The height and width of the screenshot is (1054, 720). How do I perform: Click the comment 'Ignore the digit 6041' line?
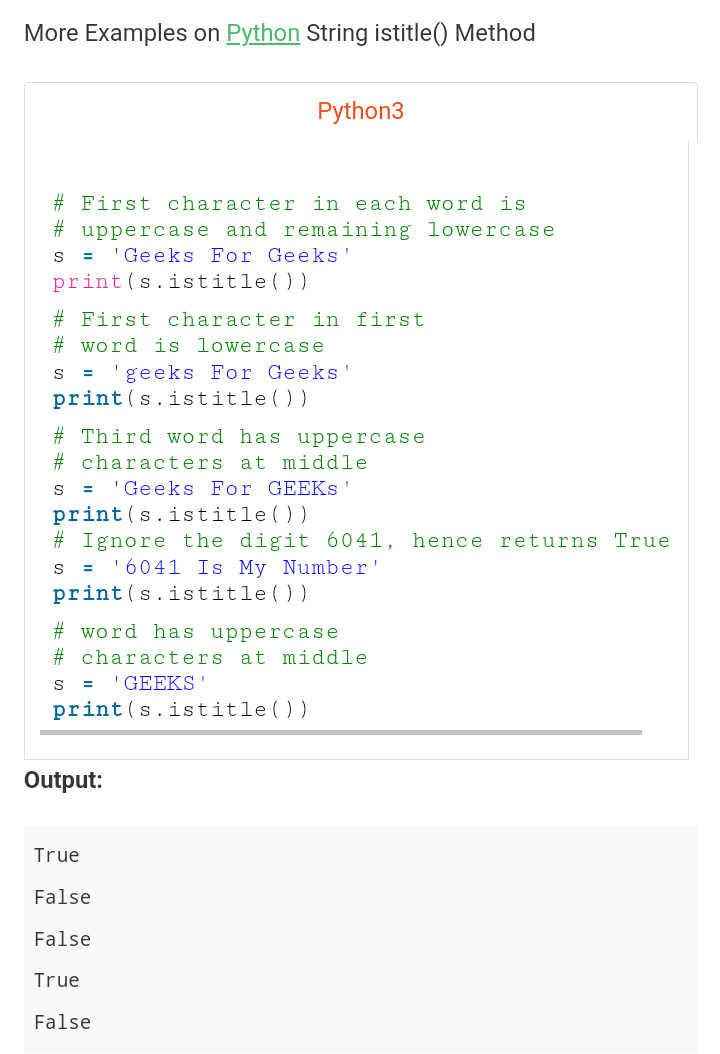tap(362, 541)
